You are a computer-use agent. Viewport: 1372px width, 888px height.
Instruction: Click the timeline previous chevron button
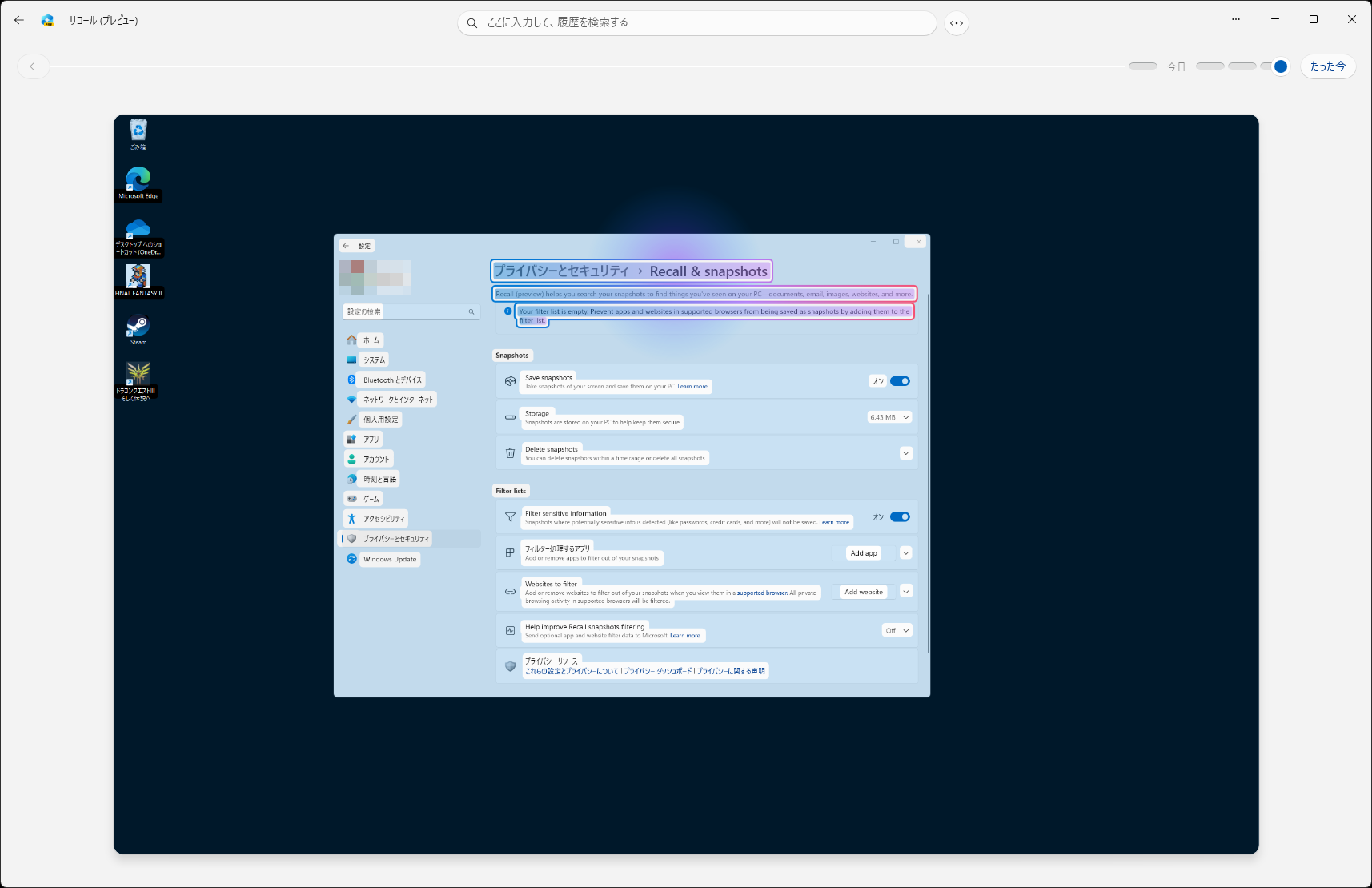(33, 66)
